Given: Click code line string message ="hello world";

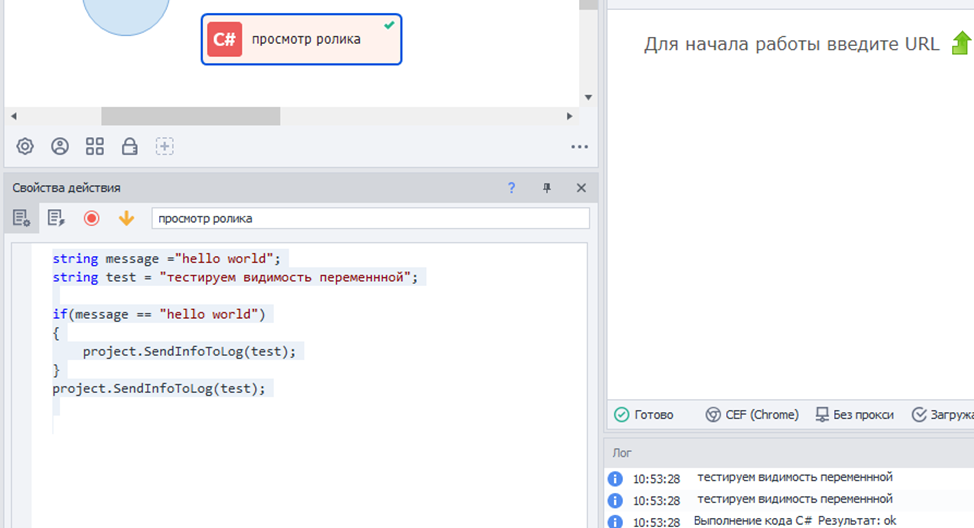Looking at the screenshot, I should tap(166, 258).
